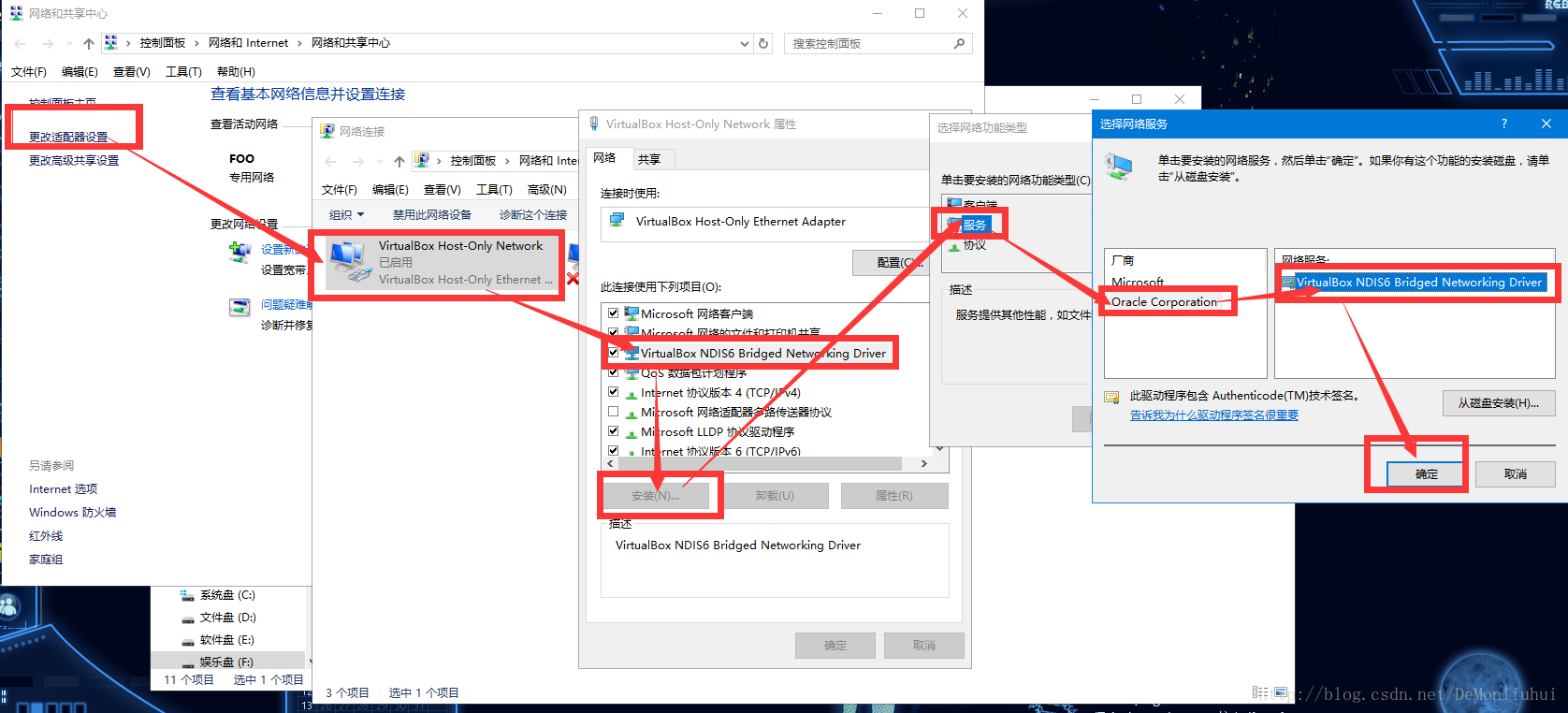The width and height of the screenshot is (1568, 713).
Task: Toggle Microsoft LLDP 协议驱动程序 checkbox
Action: 614,431
